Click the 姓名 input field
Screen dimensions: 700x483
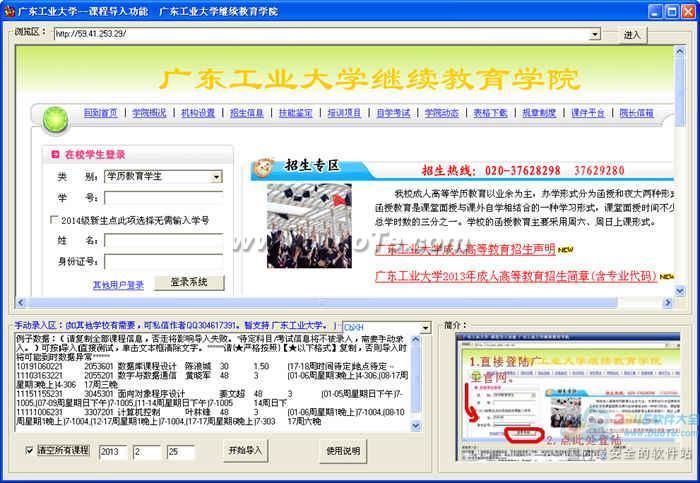point(163,240)
